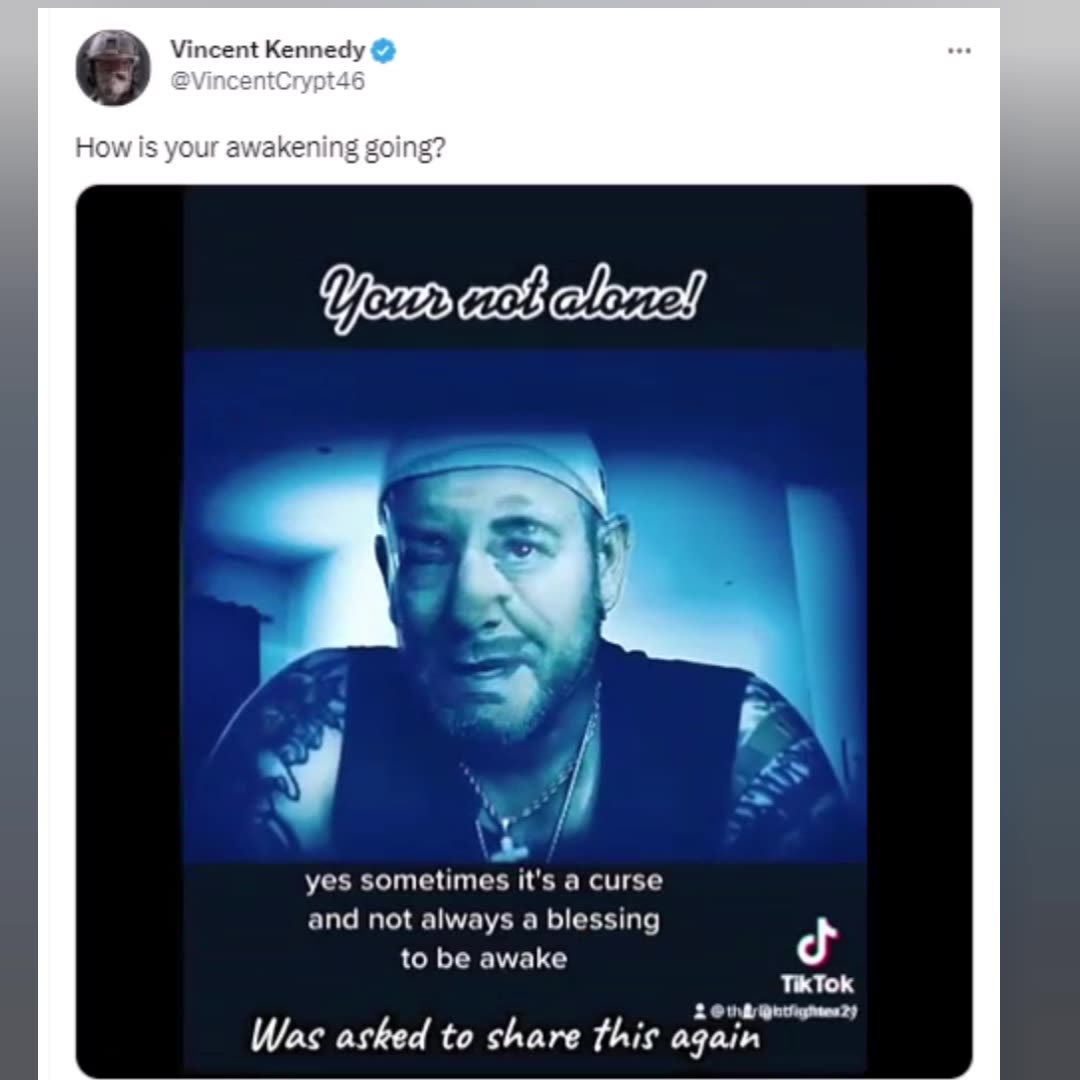Click the "Your not alone!" title text
Screen dimensions: 1080x1080
click(x=512, y=296)
